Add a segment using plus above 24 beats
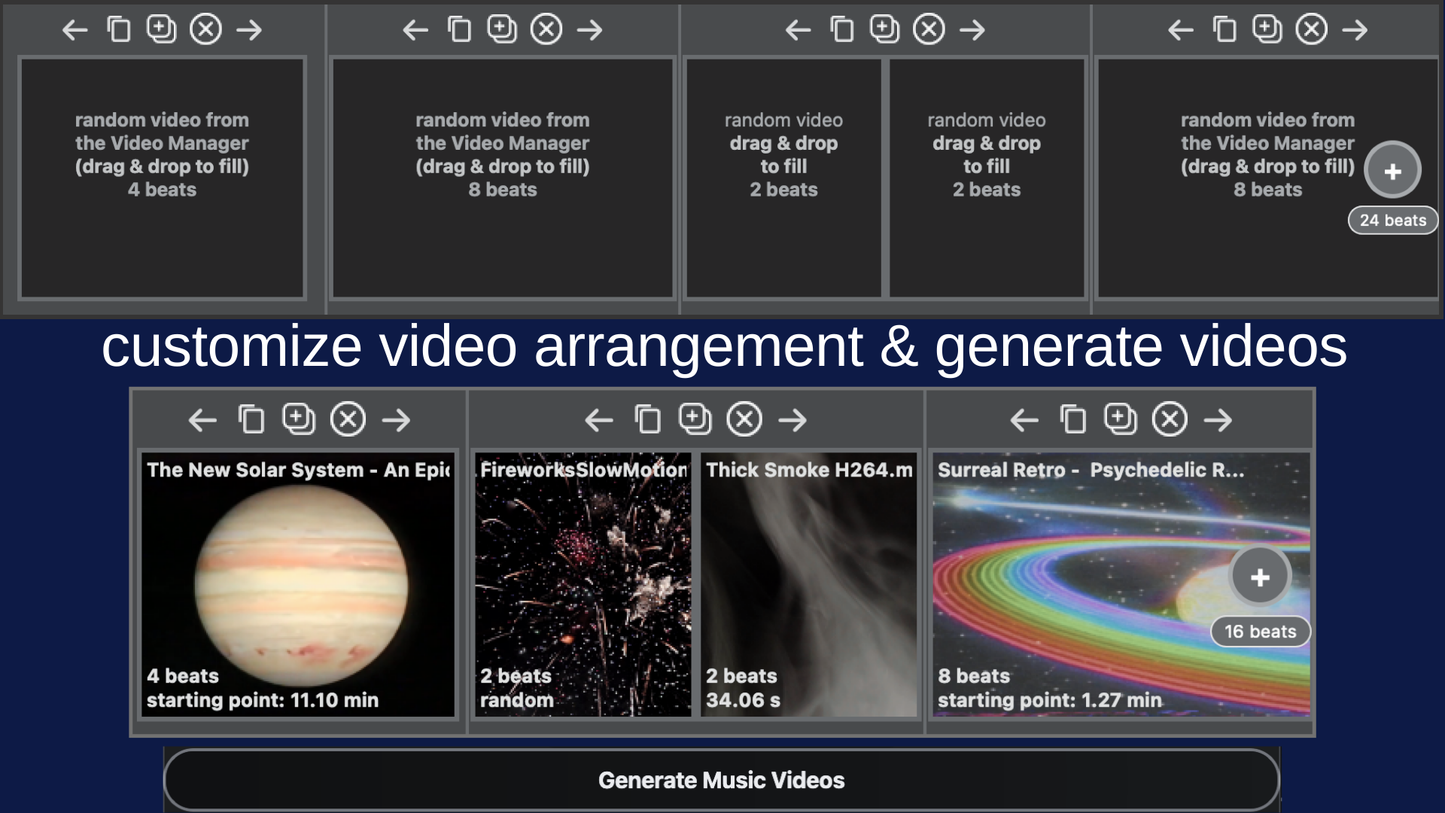 pos(1392,171)
